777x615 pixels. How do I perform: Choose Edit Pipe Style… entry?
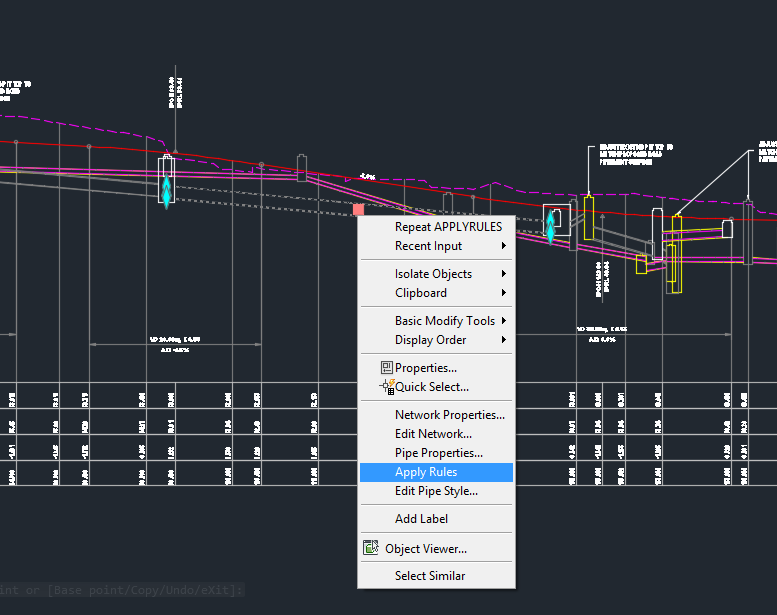coord(436,491)
